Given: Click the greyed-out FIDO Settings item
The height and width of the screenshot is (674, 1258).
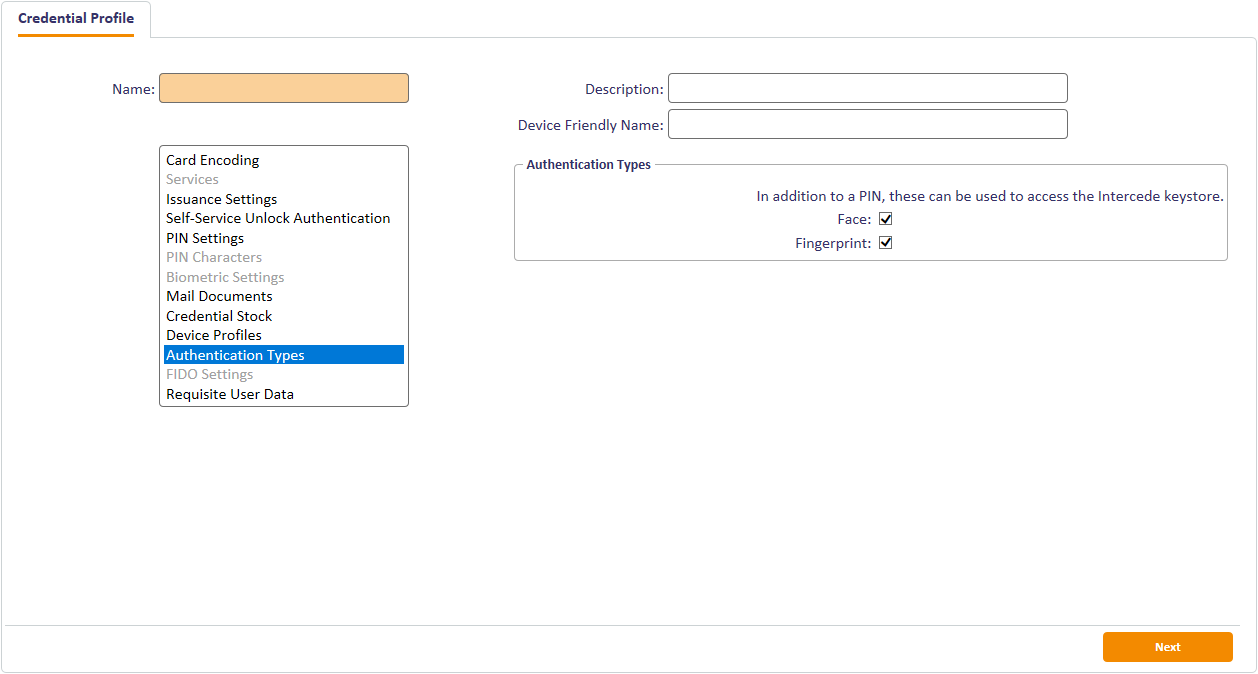Looking at the screenshot, I should pos(209,374).
